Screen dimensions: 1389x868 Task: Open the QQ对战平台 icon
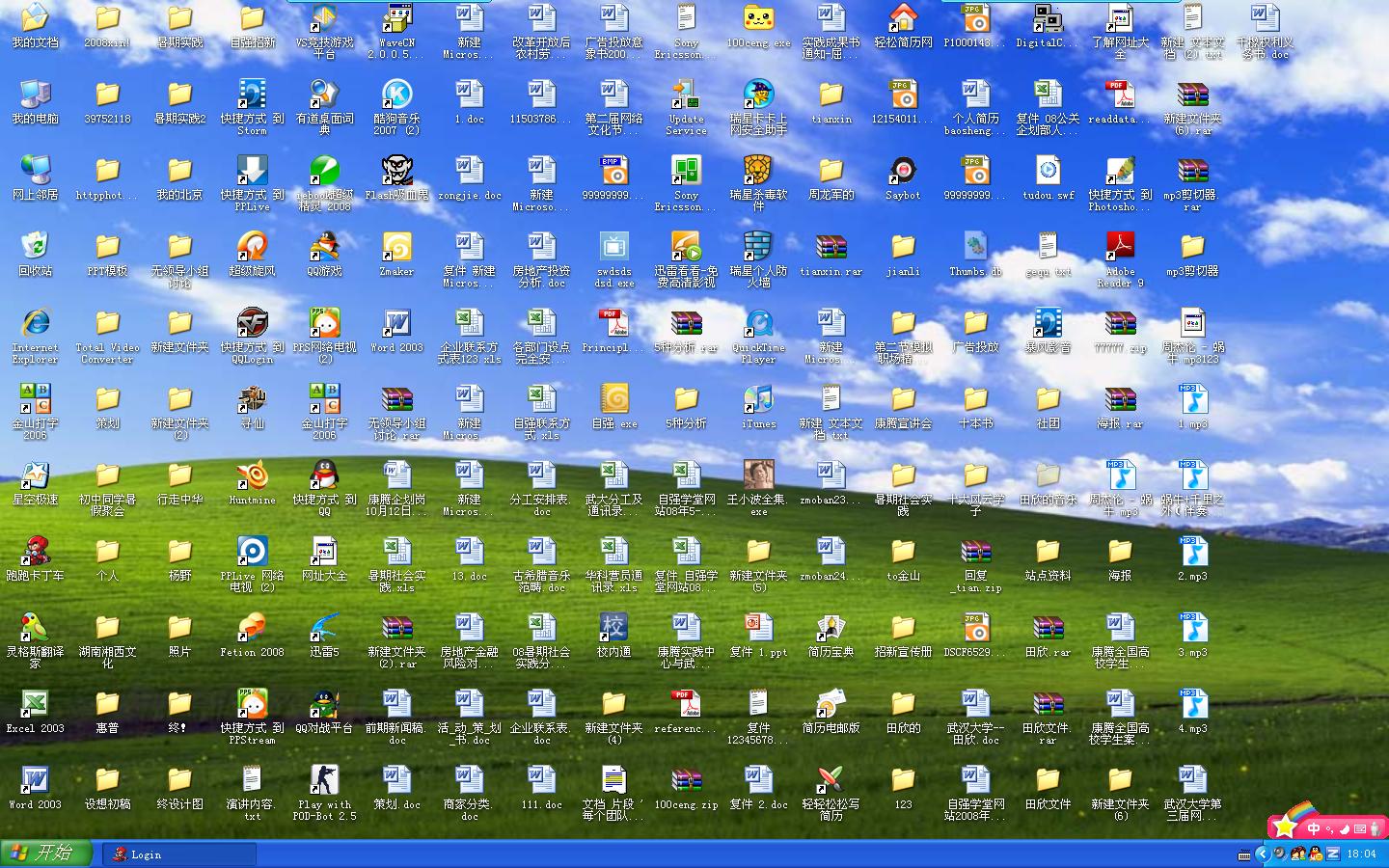coord(324,711)
